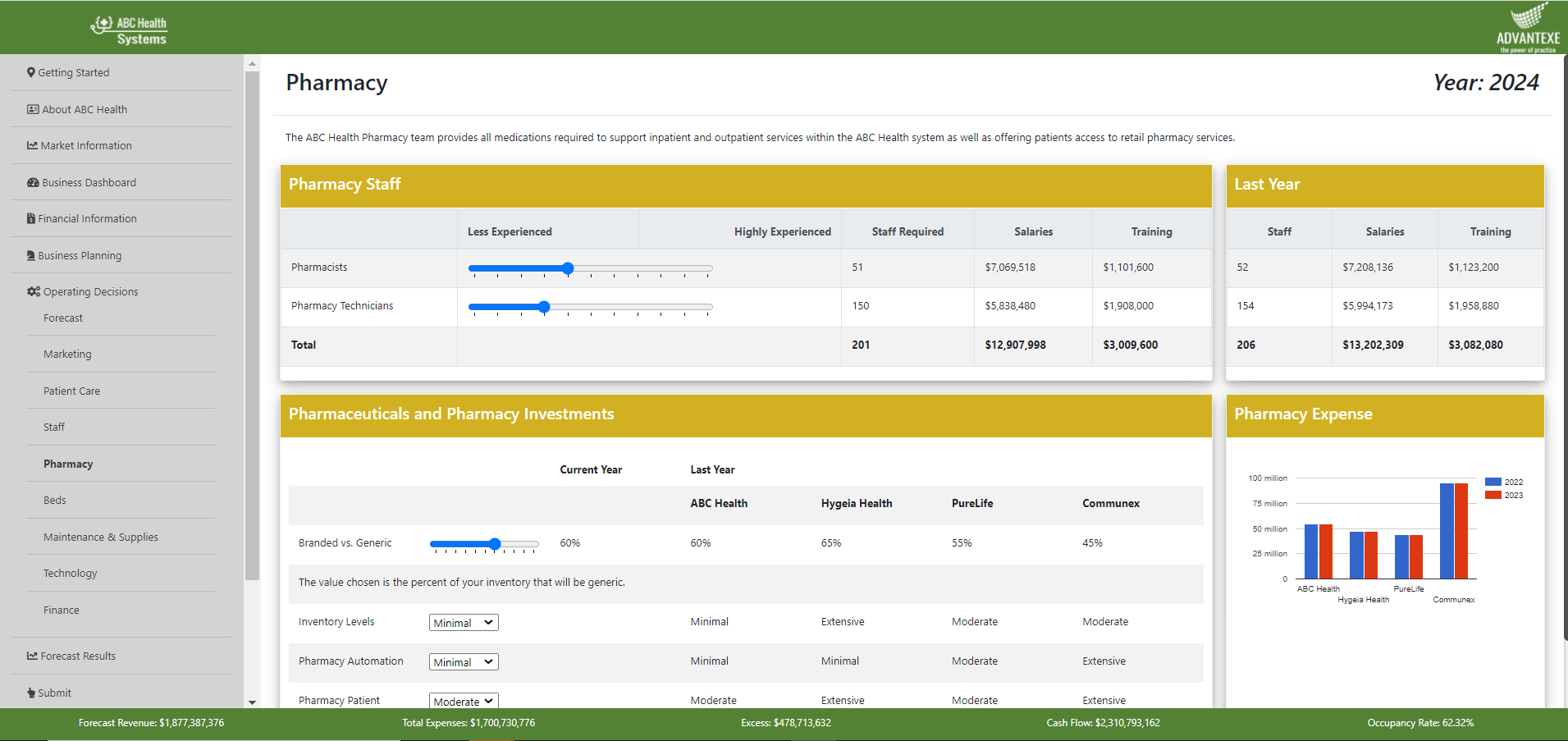
Task: Toggle the 2023 series in the legend
Action: point(1505,495)
